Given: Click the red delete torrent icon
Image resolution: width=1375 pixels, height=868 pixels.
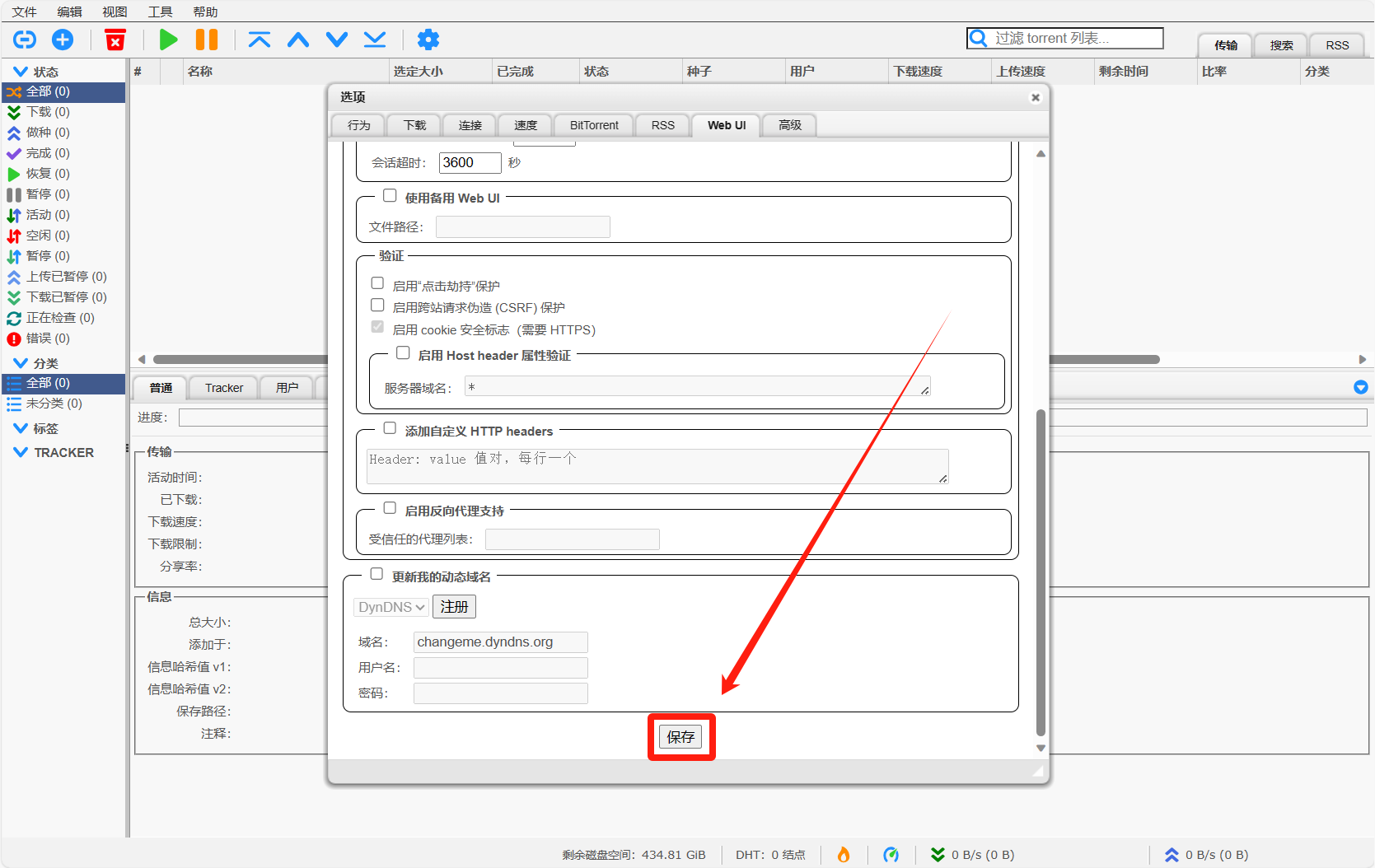Looking at the screenshot, I should click(115, 40).
